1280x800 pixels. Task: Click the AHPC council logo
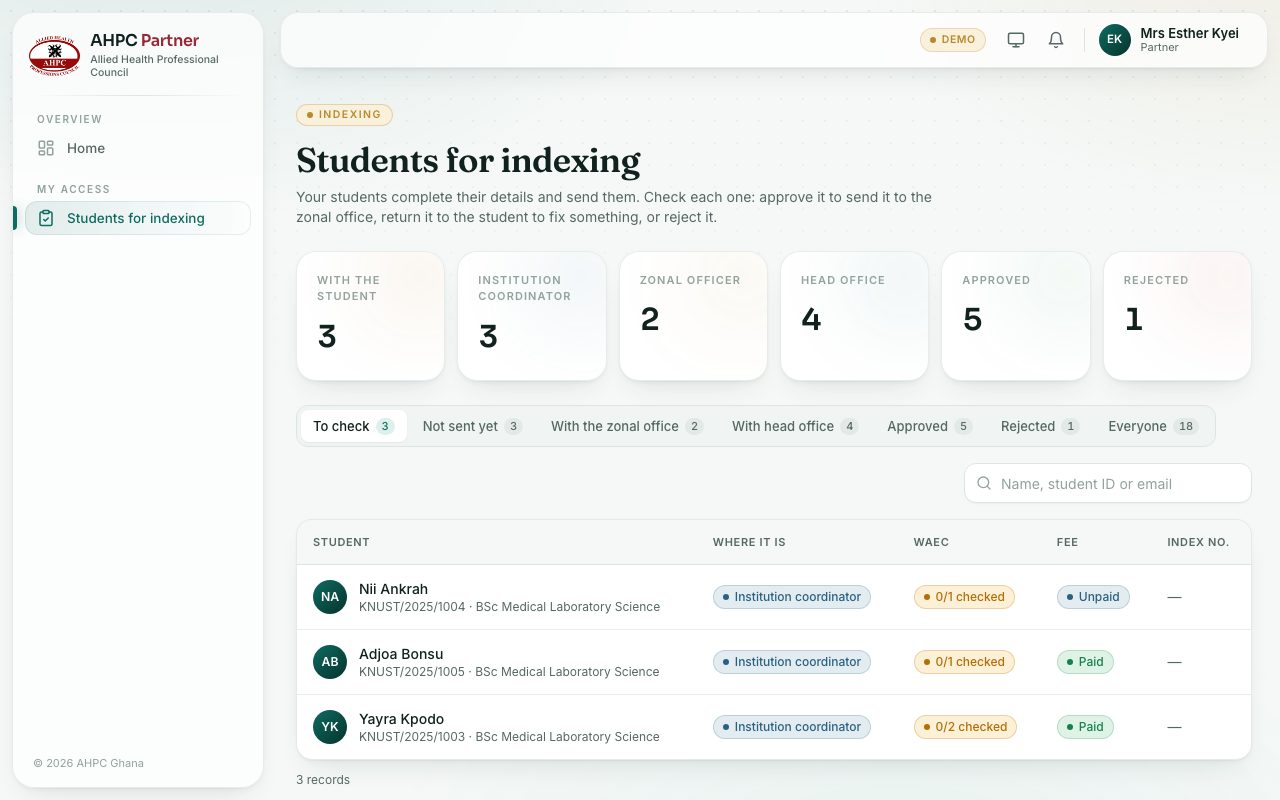tap(54, 56)
